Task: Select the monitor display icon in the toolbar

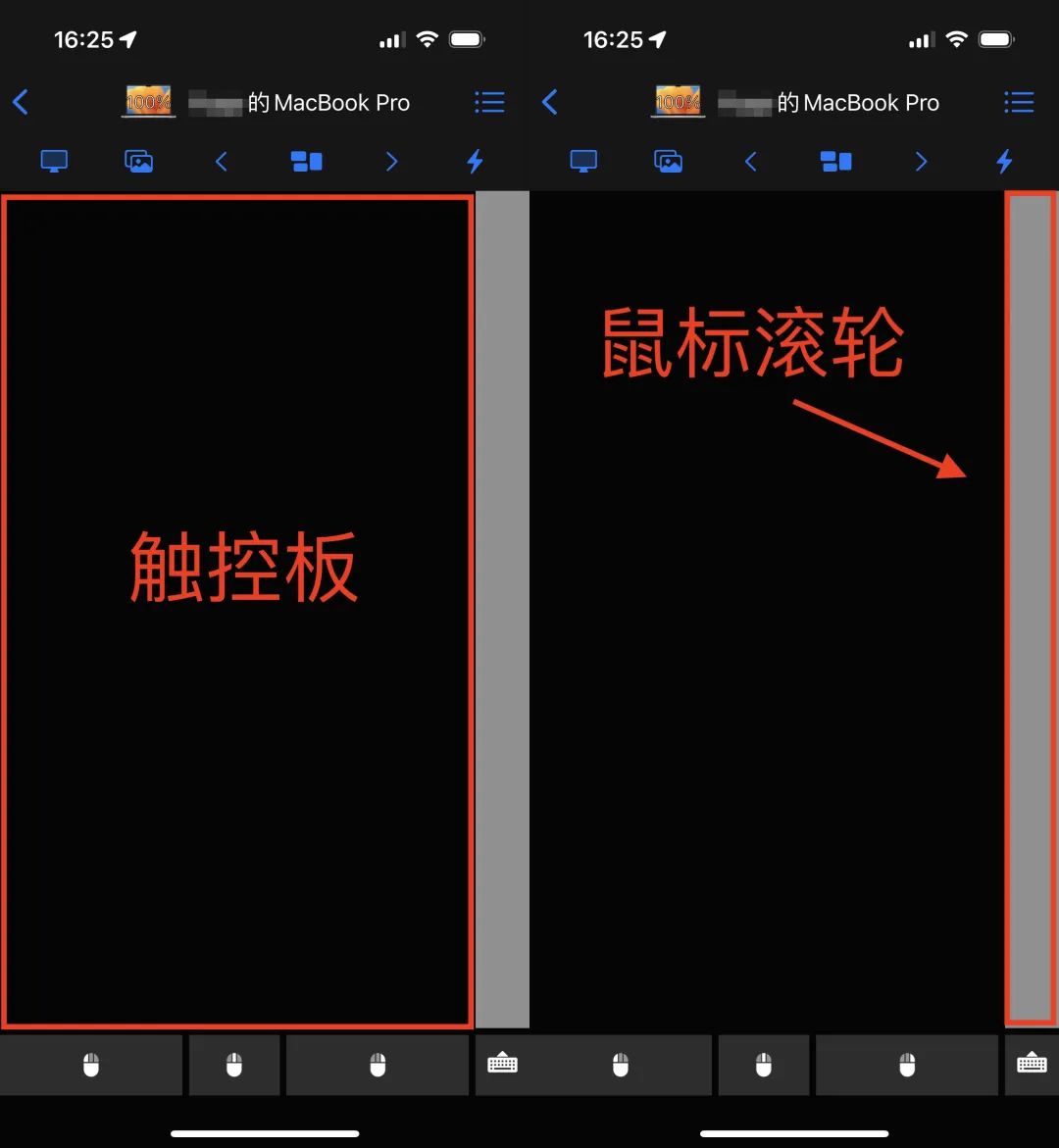Action: [x=54, y=161]
